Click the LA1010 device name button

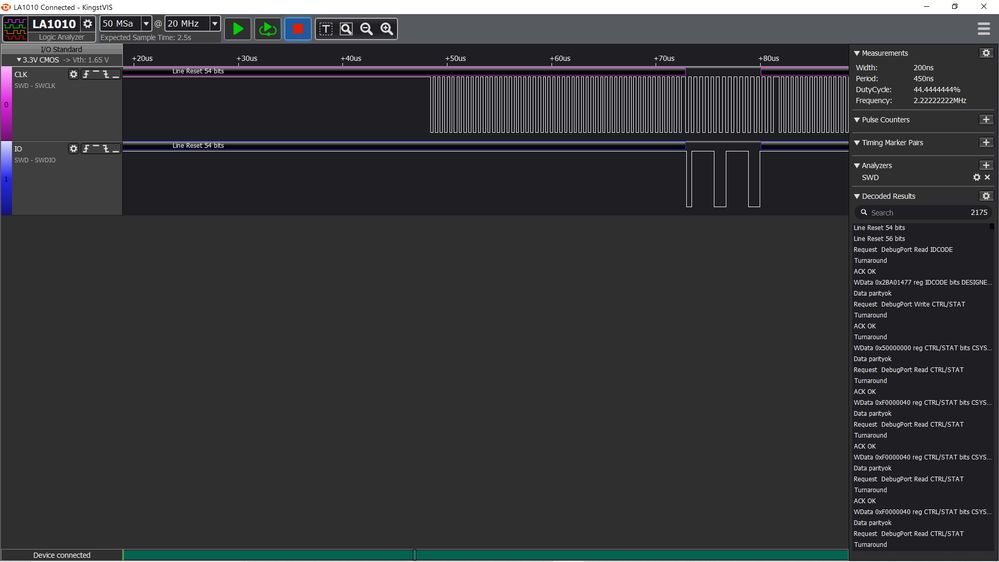54,24
